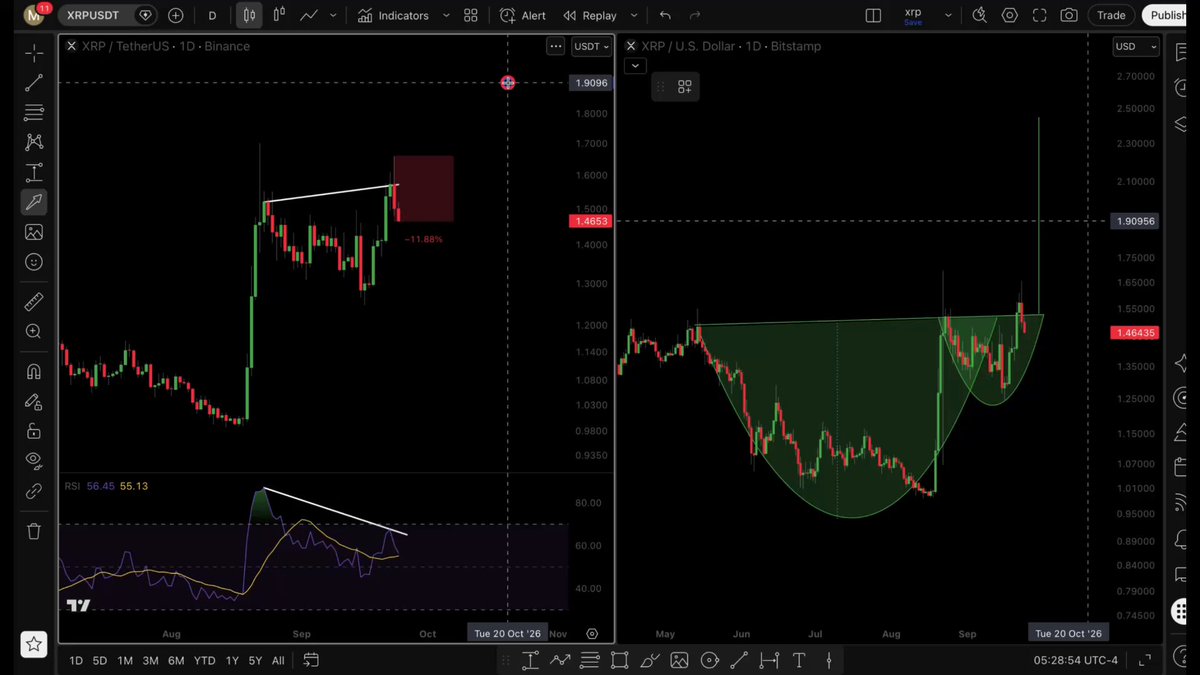Select the 1M time range
Screen dimensions: 1200x675
[x=125, y=660]
